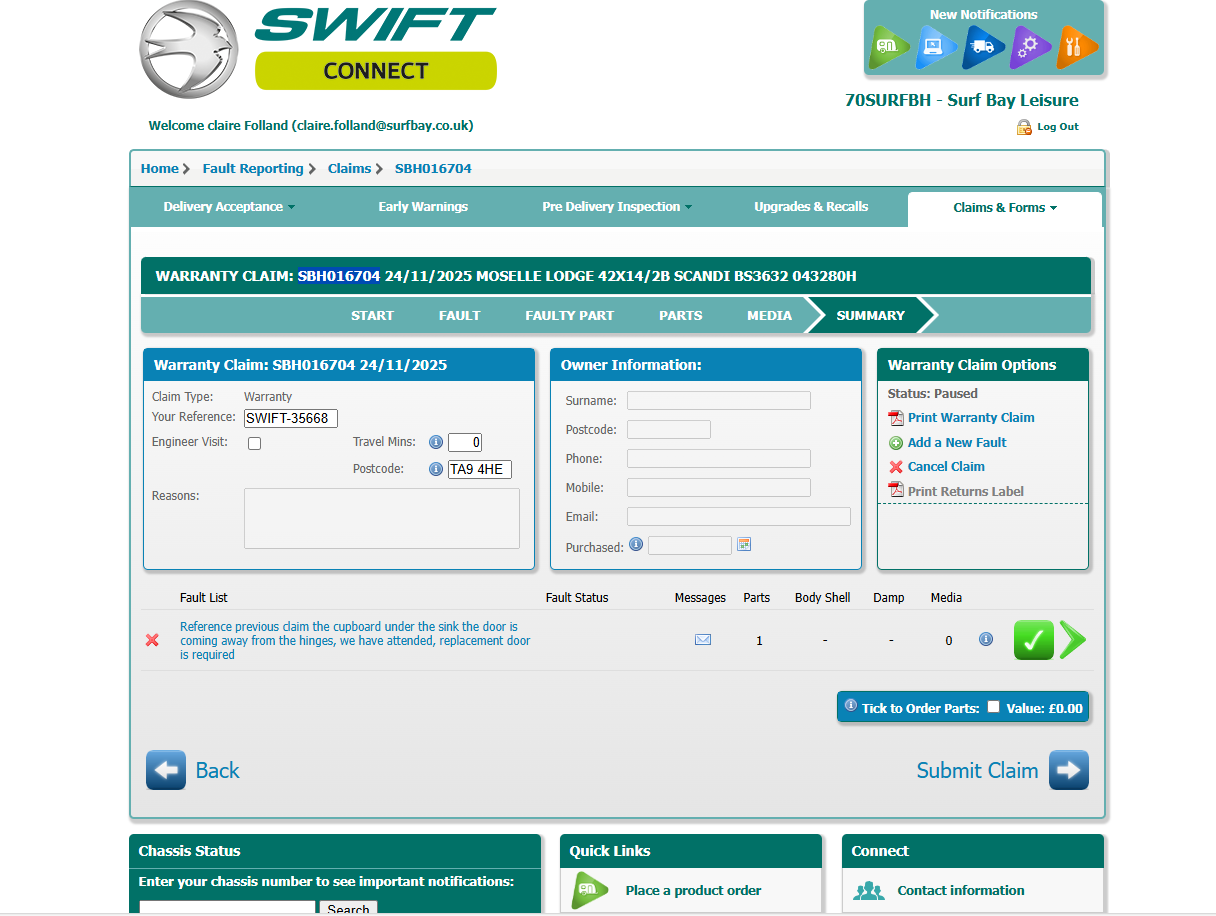The image size is (1216, 916).
Task: Go to the MEDIA step
Action: coord(769,315)
